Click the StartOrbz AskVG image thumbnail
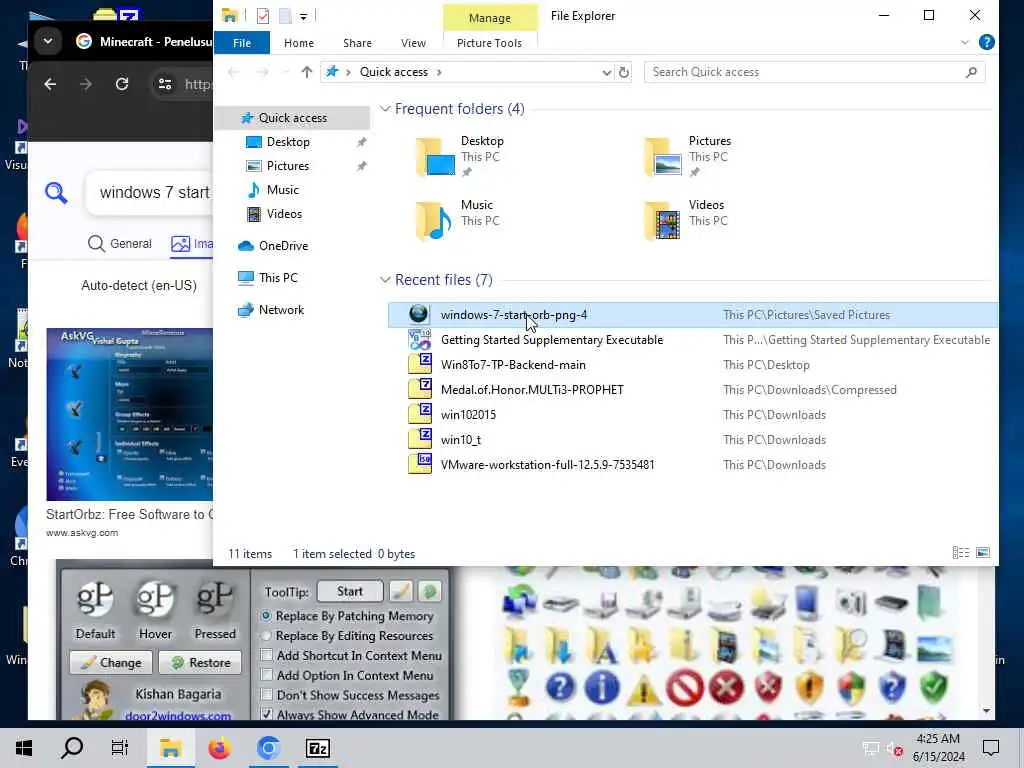The image size is (1024, 768). click(129, 414)
